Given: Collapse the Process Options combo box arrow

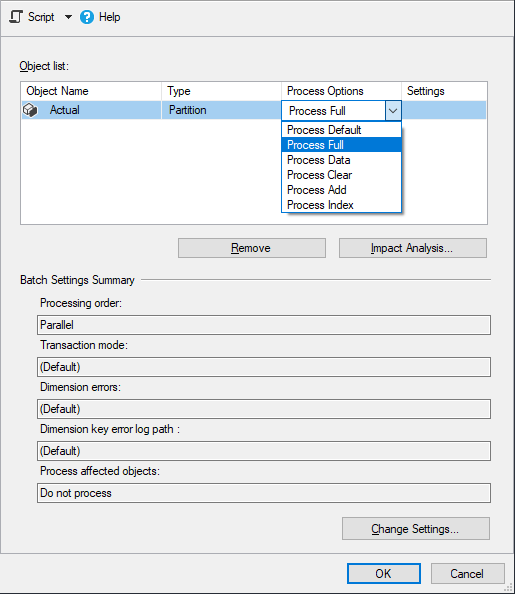Looking at the screenshot, I should pyautogui.click(x=393, y=111).
